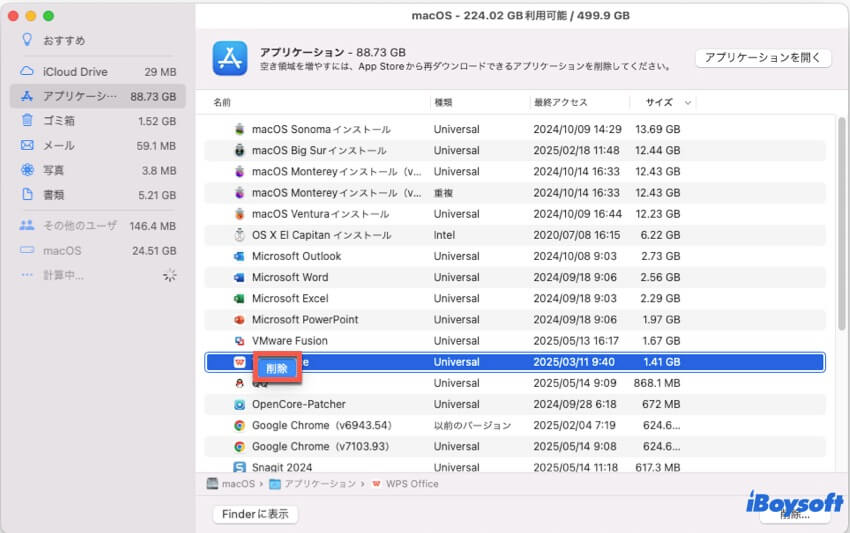The image size is (850, 533).
Task: Select the VMware Fusion name text
Action: pyautogui.click(x=289, y=341)
